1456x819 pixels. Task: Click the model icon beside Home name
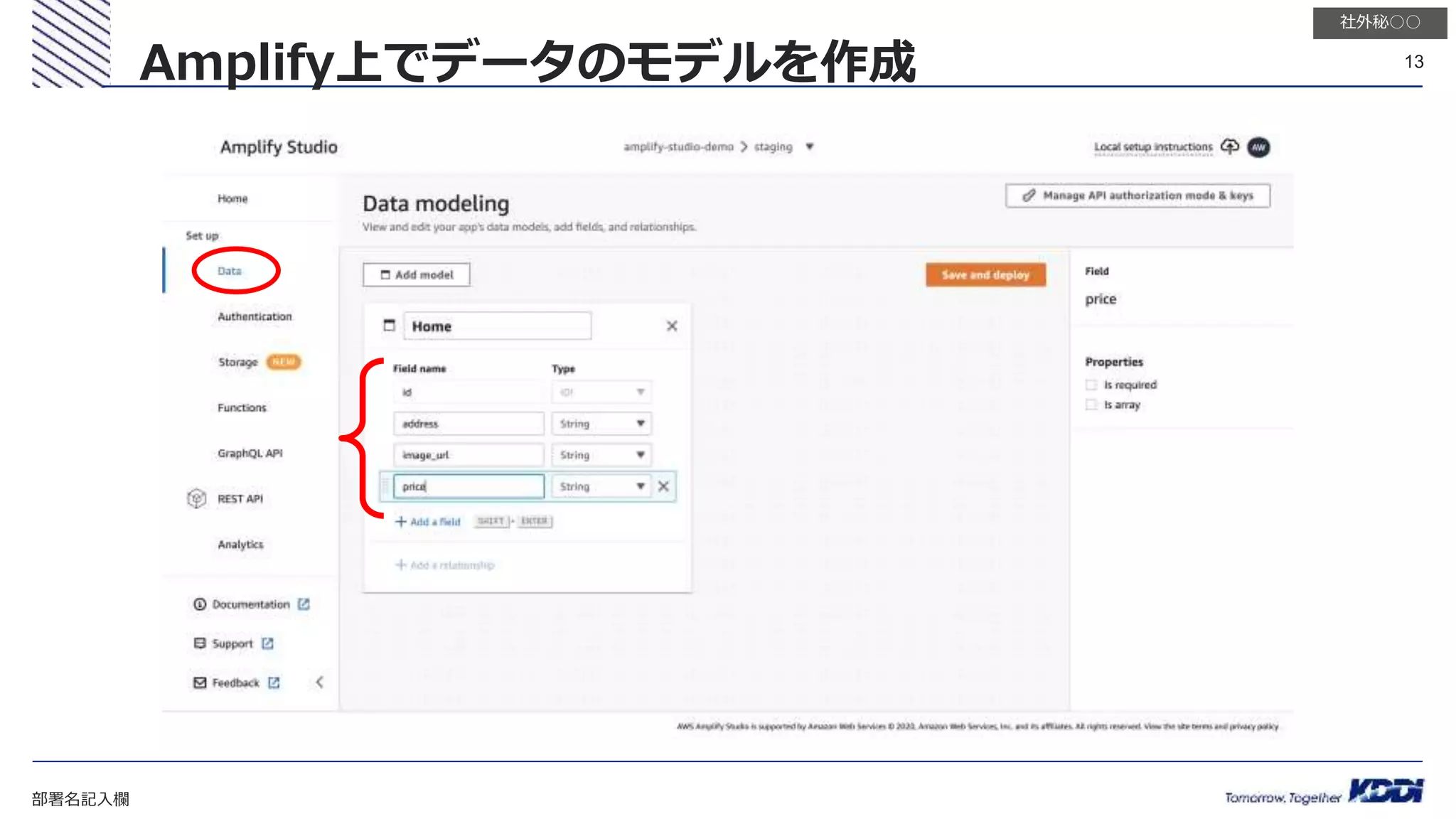[x=389, y=326]
